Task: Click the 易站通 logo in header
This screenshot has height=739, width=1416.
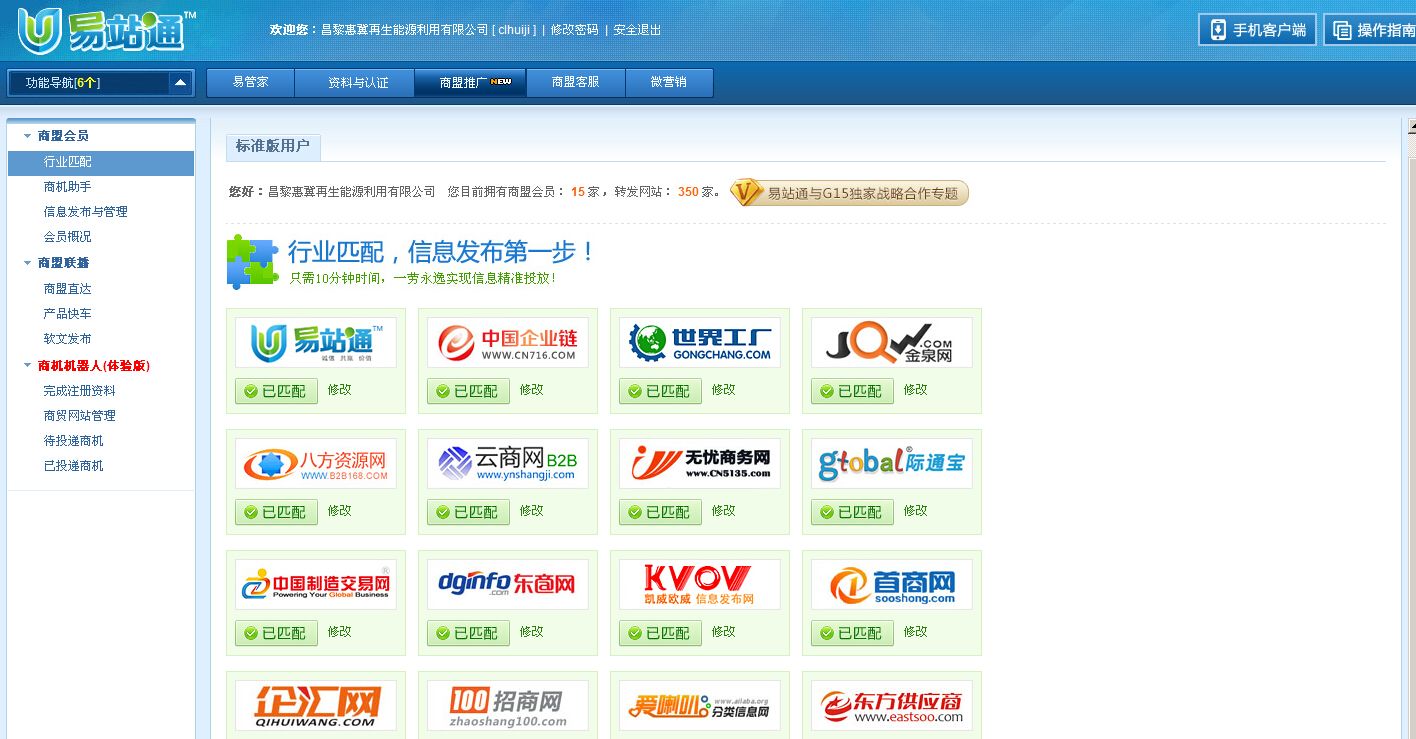Action: (x=106, y=30)
